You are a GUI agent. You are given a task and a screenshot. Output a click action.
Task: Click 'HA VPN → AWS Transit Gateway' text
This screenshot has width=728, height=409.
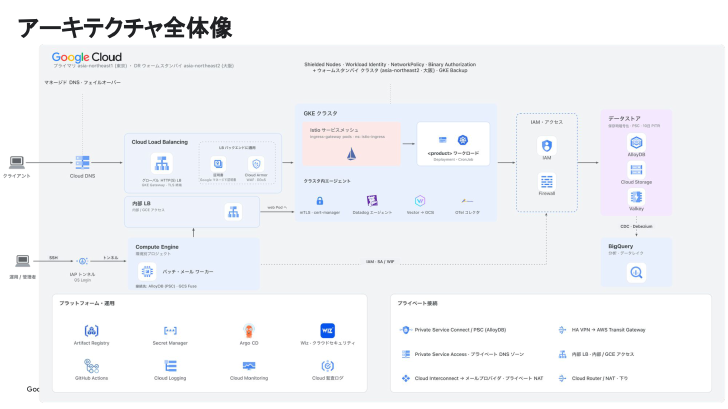608,330
